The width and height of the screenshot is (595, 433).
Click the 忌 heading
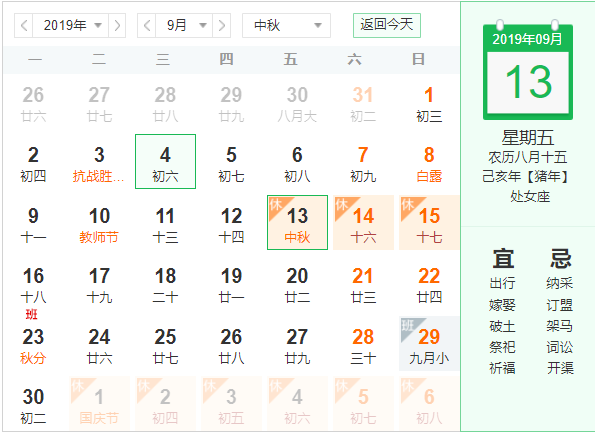(x=561, y=258)
